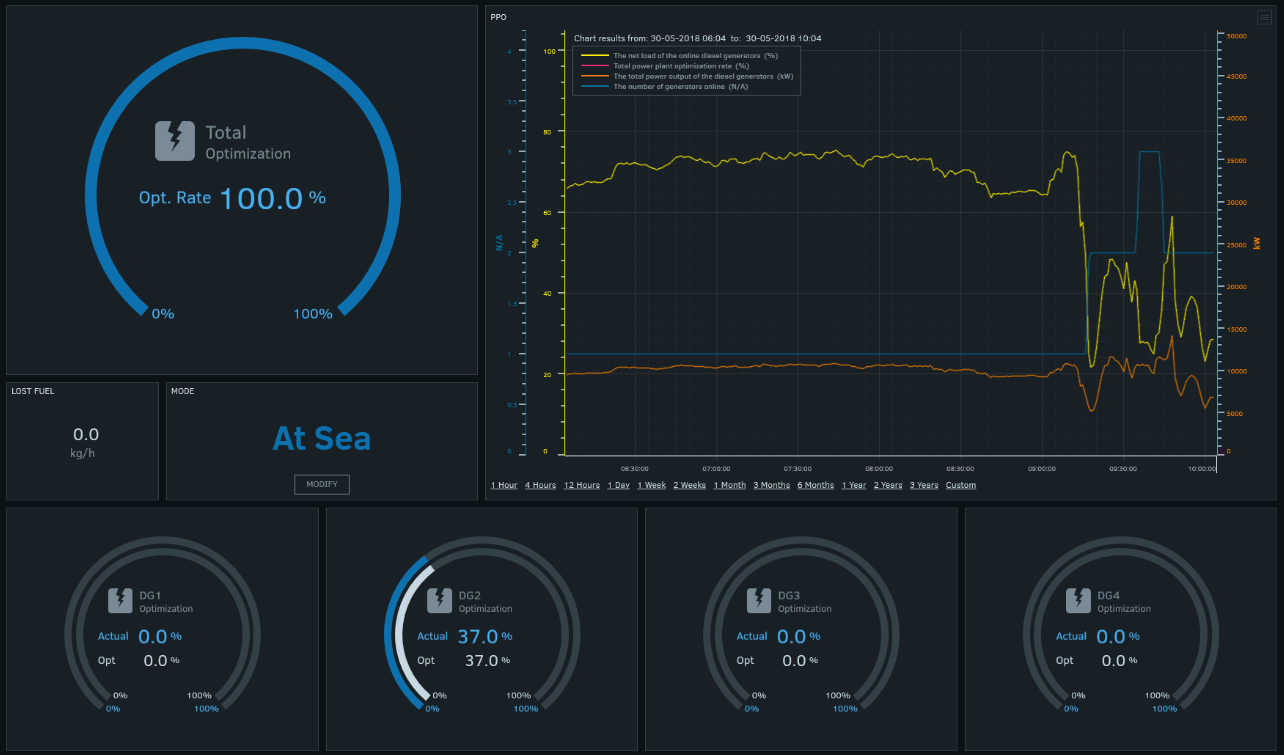Viewport: 1284px width, 755px height.
Task: Click the lightning icon in Total Optimization gauge
Action: [174, 141]
